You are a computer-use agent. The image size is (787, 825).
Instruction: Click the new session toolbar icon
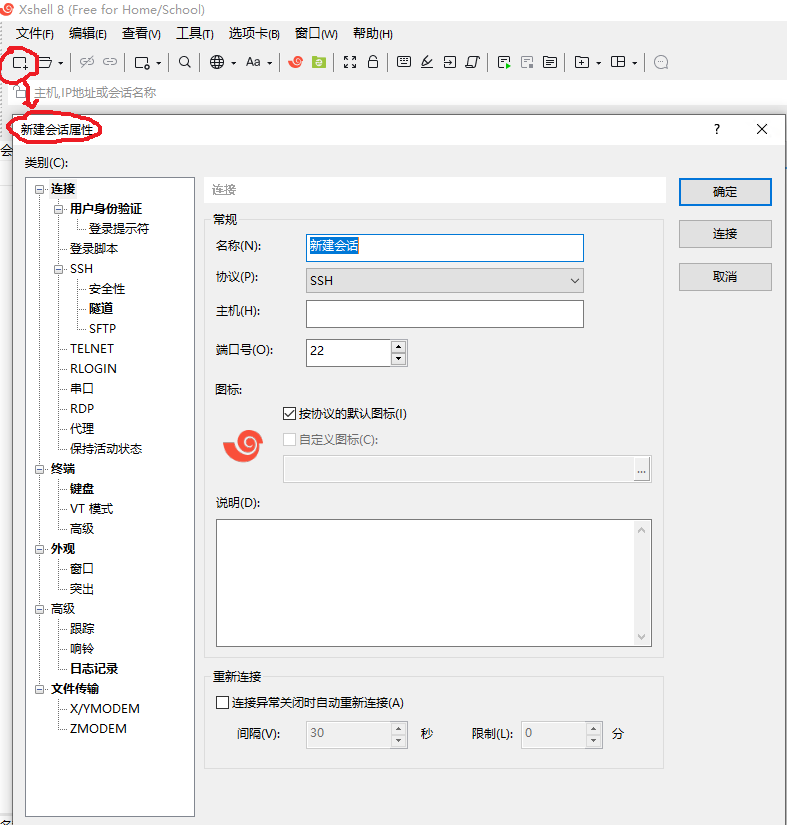pyautogui.click(x=20, y=62)
